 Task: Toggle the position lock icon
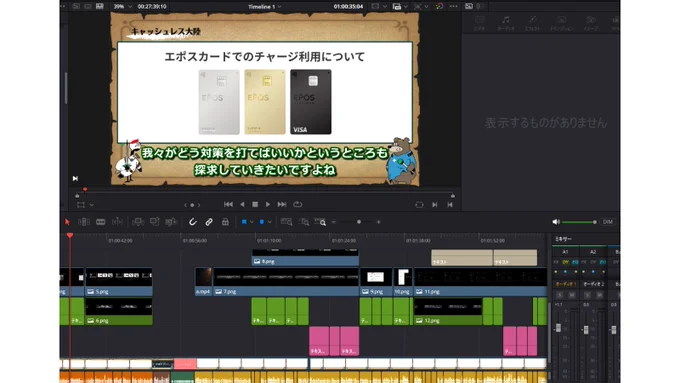tap(226, 222)
